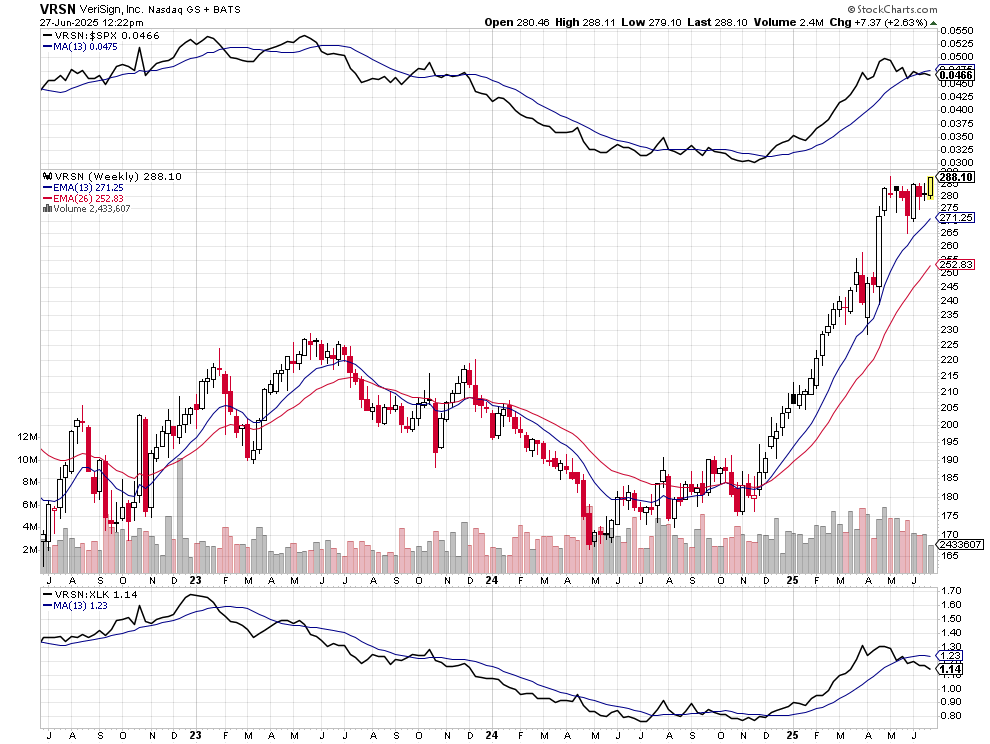This screenshot has width=990, height=744.
Task: Click the red EMA(26) 252.83 legend line marker
Action: pyautogui.click(x=47, y=198)
